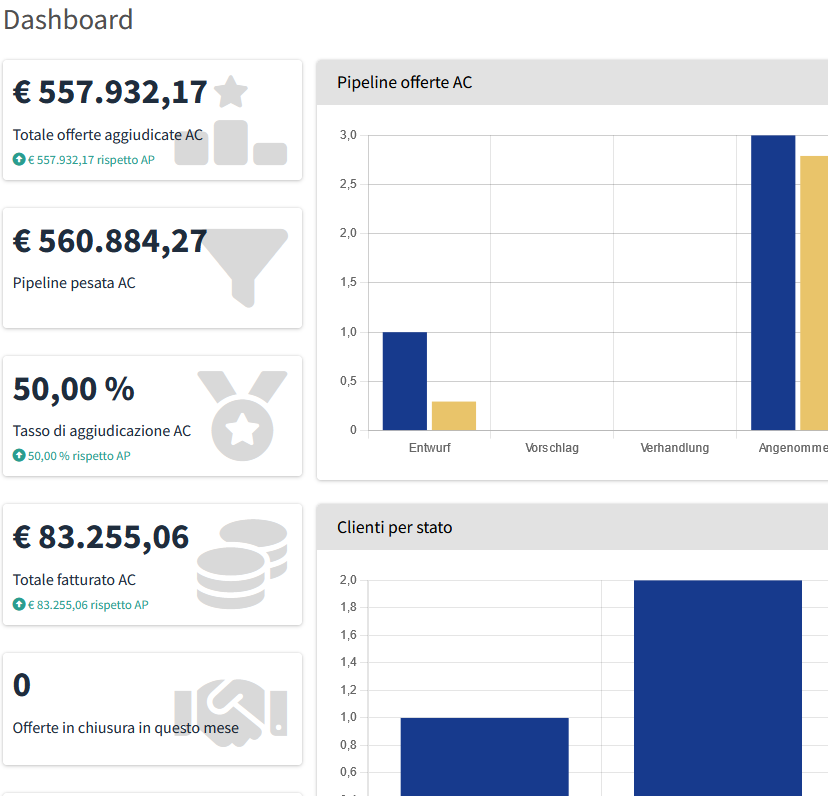Click the Vorschlag axis label

(x=552, y=448)
